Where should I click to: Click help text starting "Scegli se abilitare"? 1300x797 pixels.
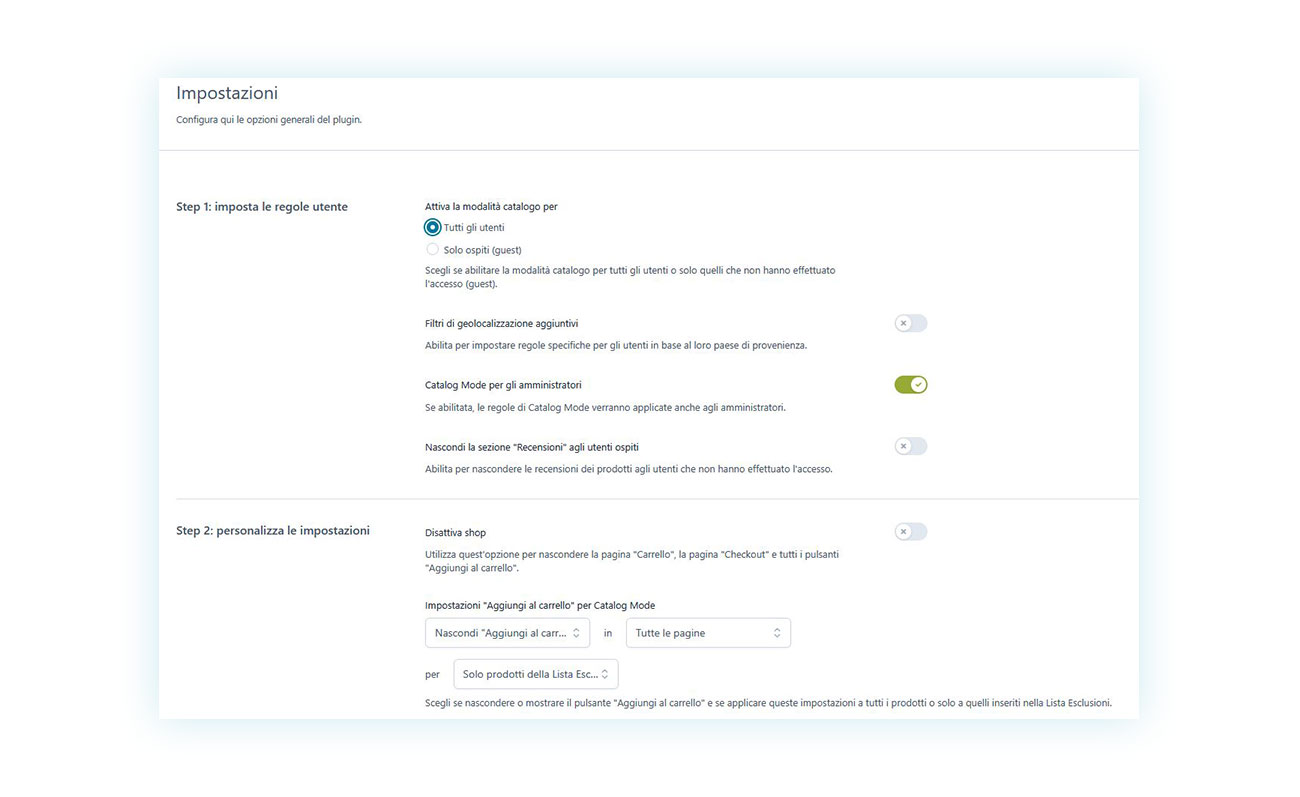coord(630,277)
